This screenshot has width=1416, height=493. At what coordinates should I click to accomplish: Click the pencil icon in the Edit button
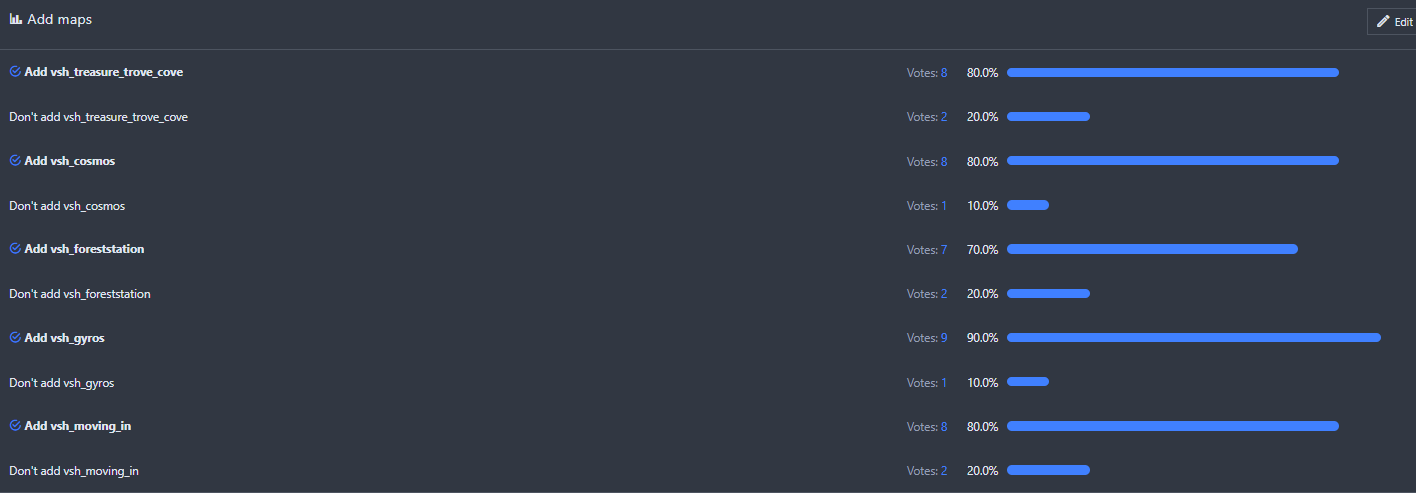[x=1383, y=21]
